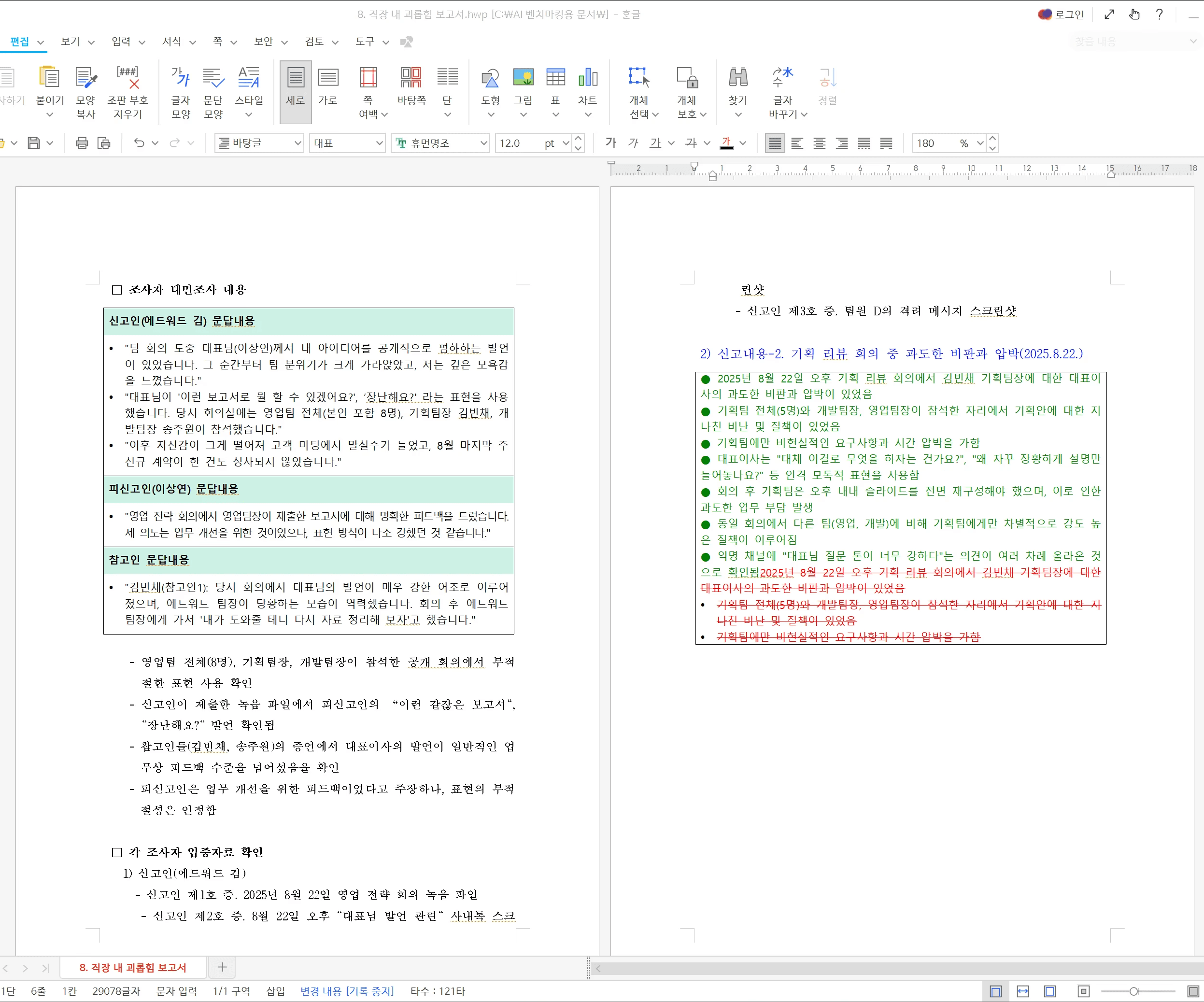Toggle bold 가 formatting button

click(x=610, y=143)
